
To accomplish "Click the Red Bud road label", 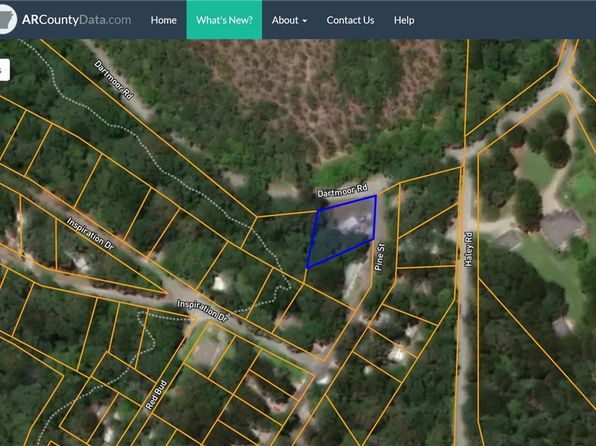I will point(156,395).
